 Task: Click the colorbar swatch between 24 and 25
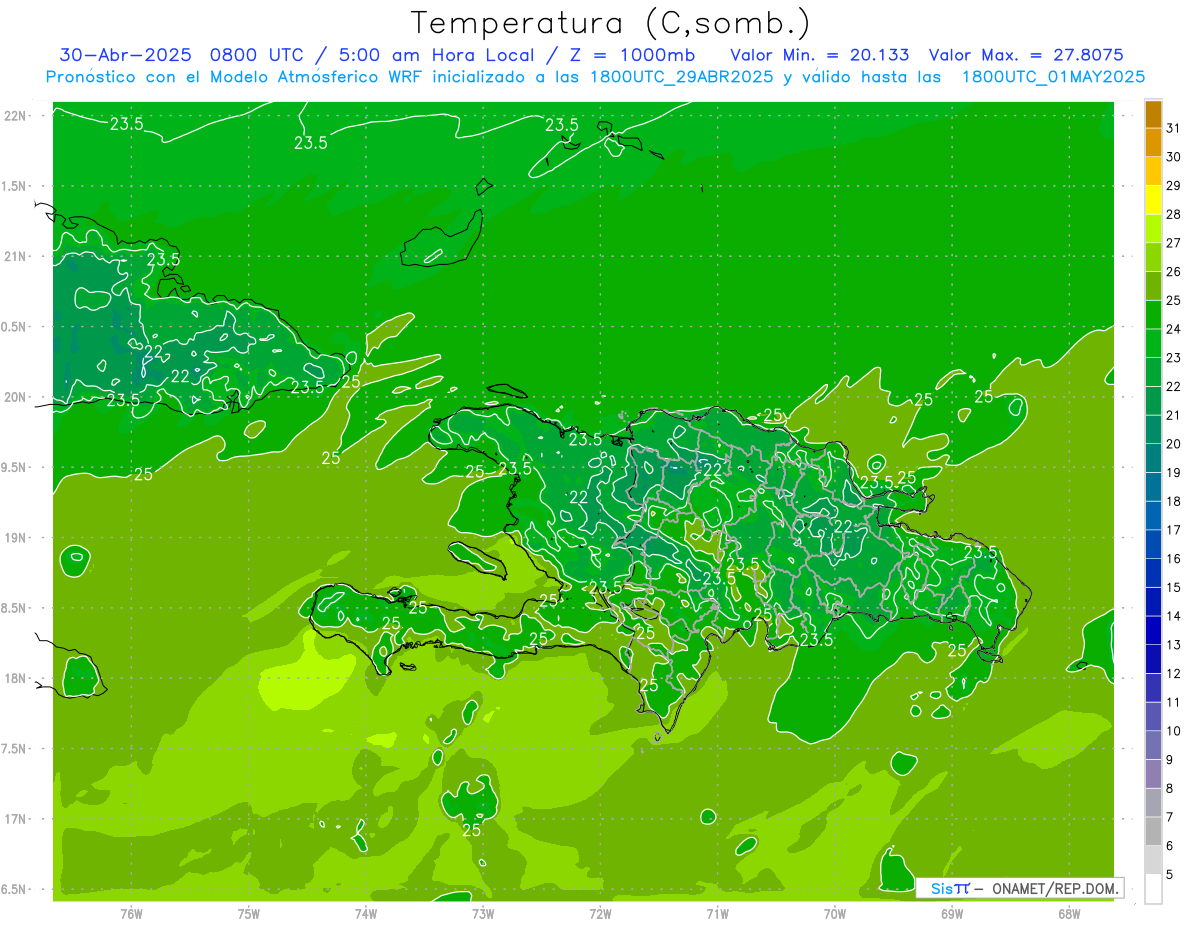tap(1153, 314)
